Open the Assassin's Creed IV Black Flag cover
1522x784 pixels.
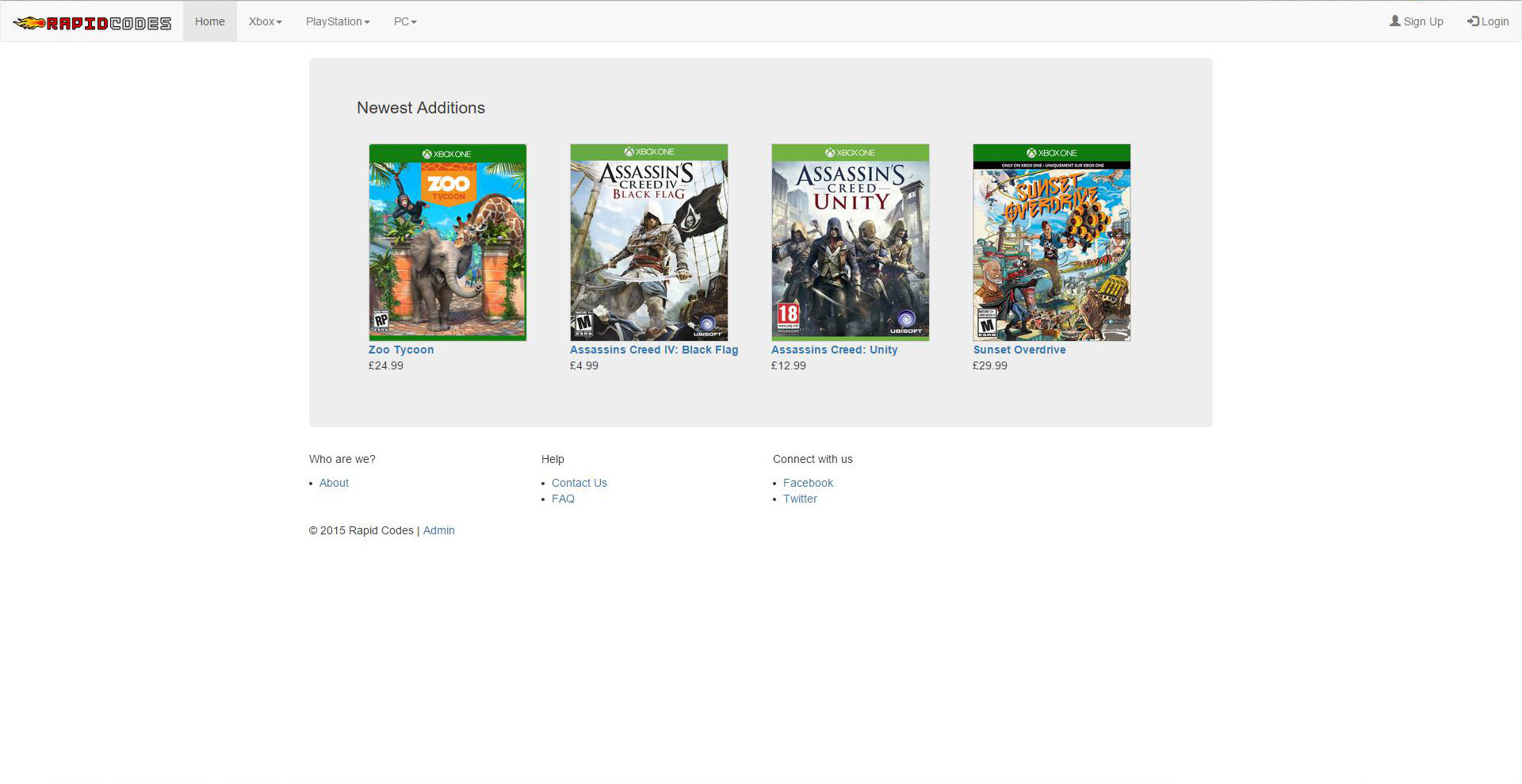click(649, 243)
